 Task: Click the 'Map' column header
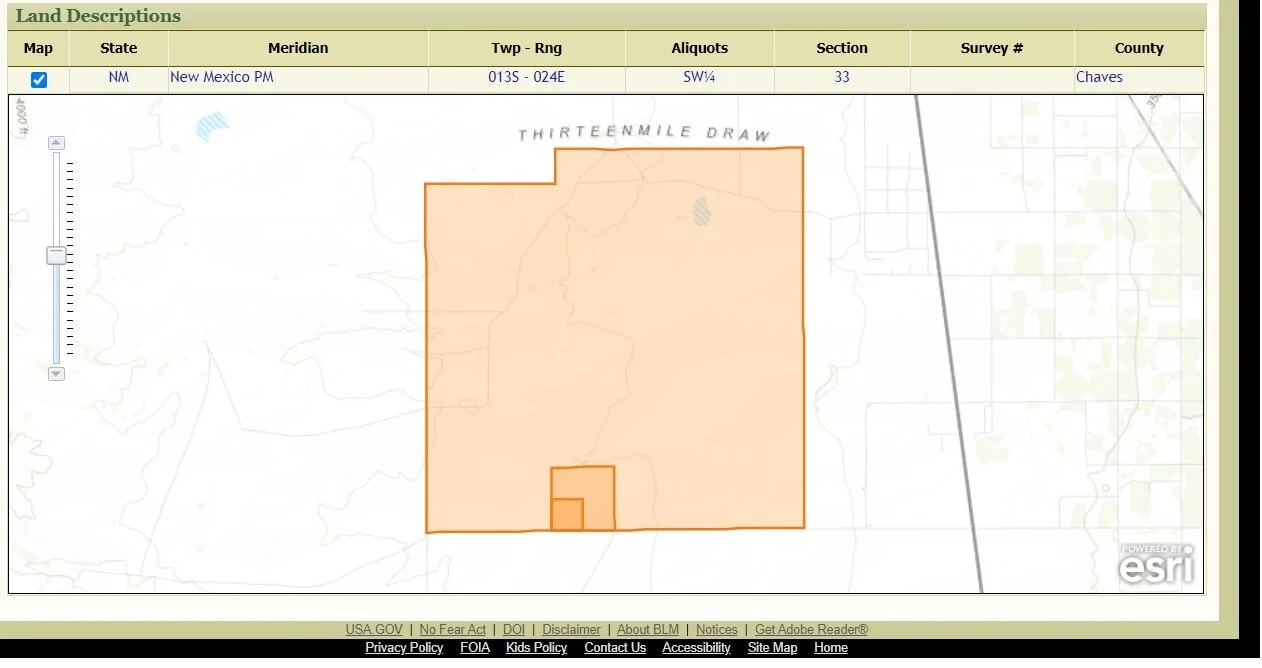tap(38, 48)
